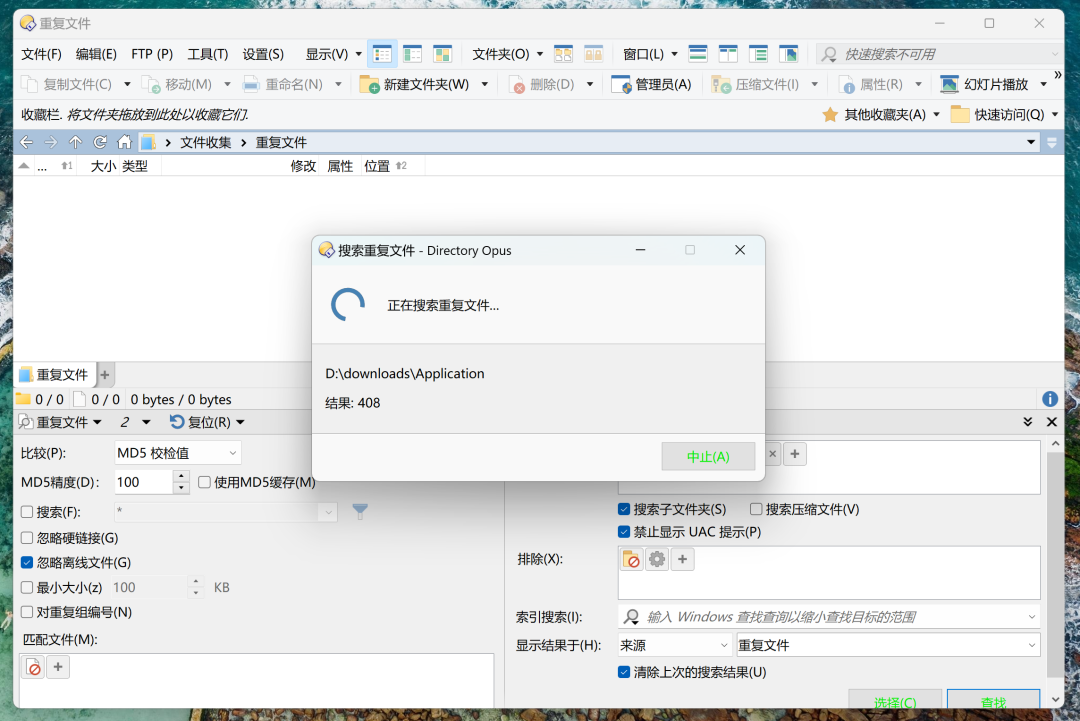This screenshot has height=721, width=1080.
Task: Click the 索引搜索 Windows query input field
Action: tap(828, 616)
